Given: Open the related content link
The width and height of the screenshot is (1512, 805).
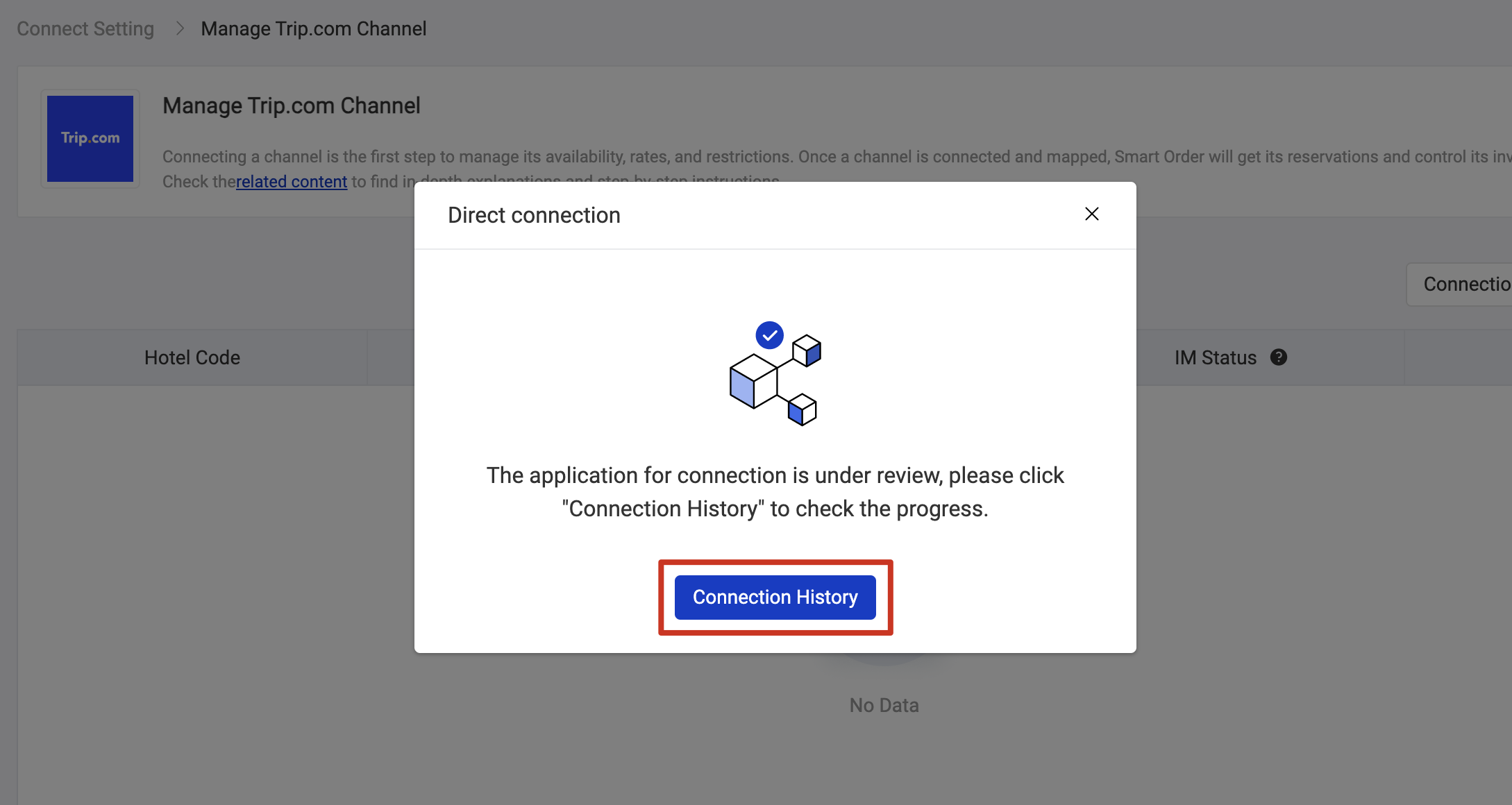Looking at the screenshot, I should pyautogui.click(x=292, y=181).
